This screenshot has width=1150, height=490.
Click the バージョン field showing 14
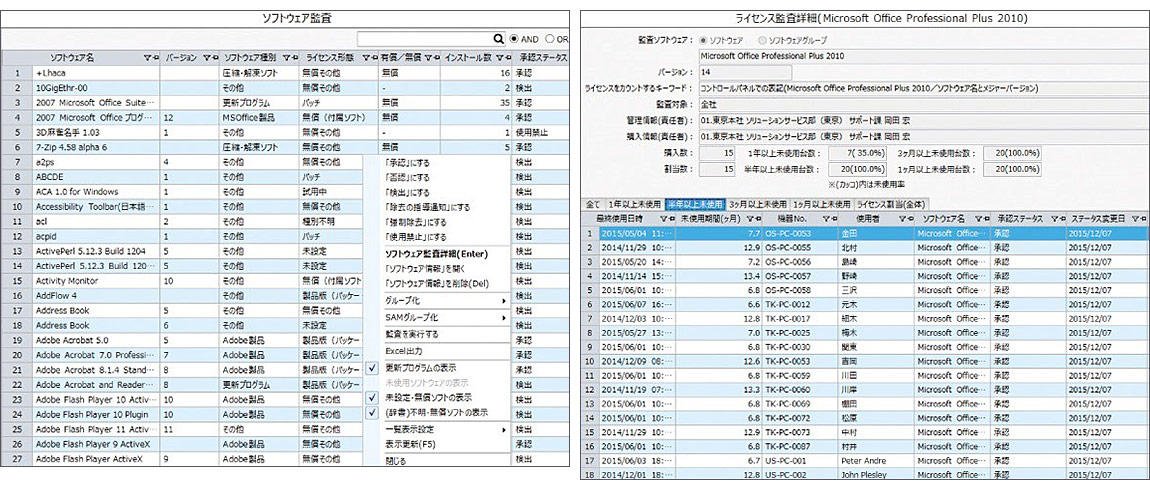pyautogui.click(x=745, y=72)
